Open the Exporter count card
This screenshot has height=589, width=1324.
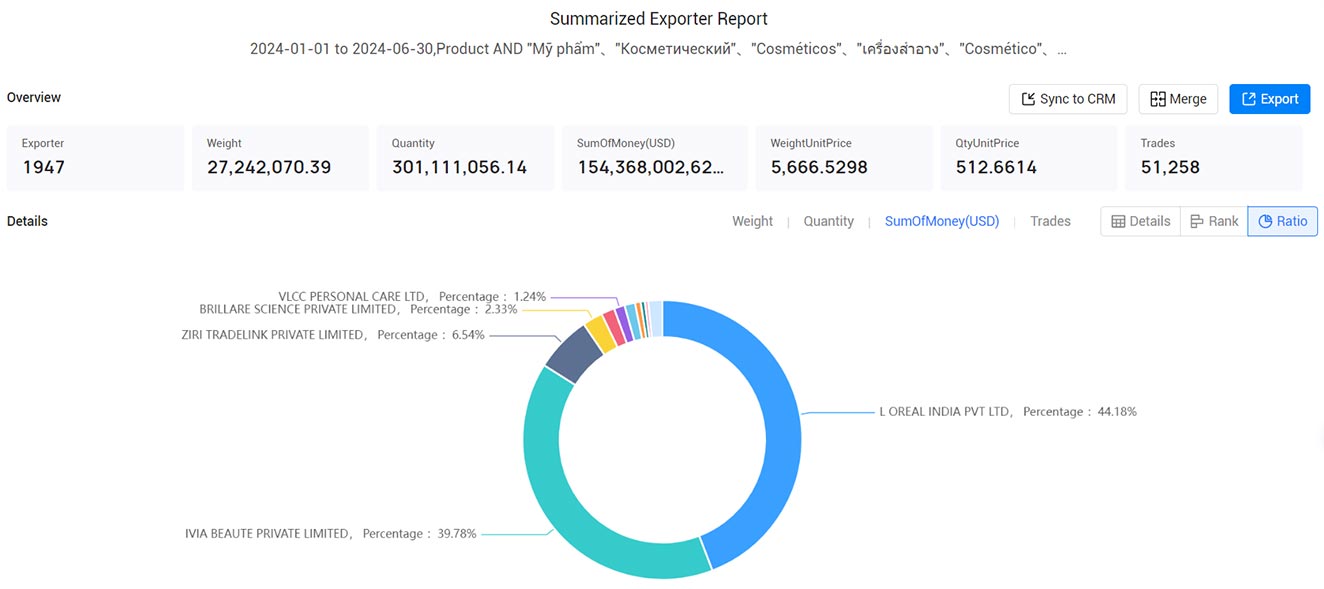pyautogui.click(x=95, y=158)
